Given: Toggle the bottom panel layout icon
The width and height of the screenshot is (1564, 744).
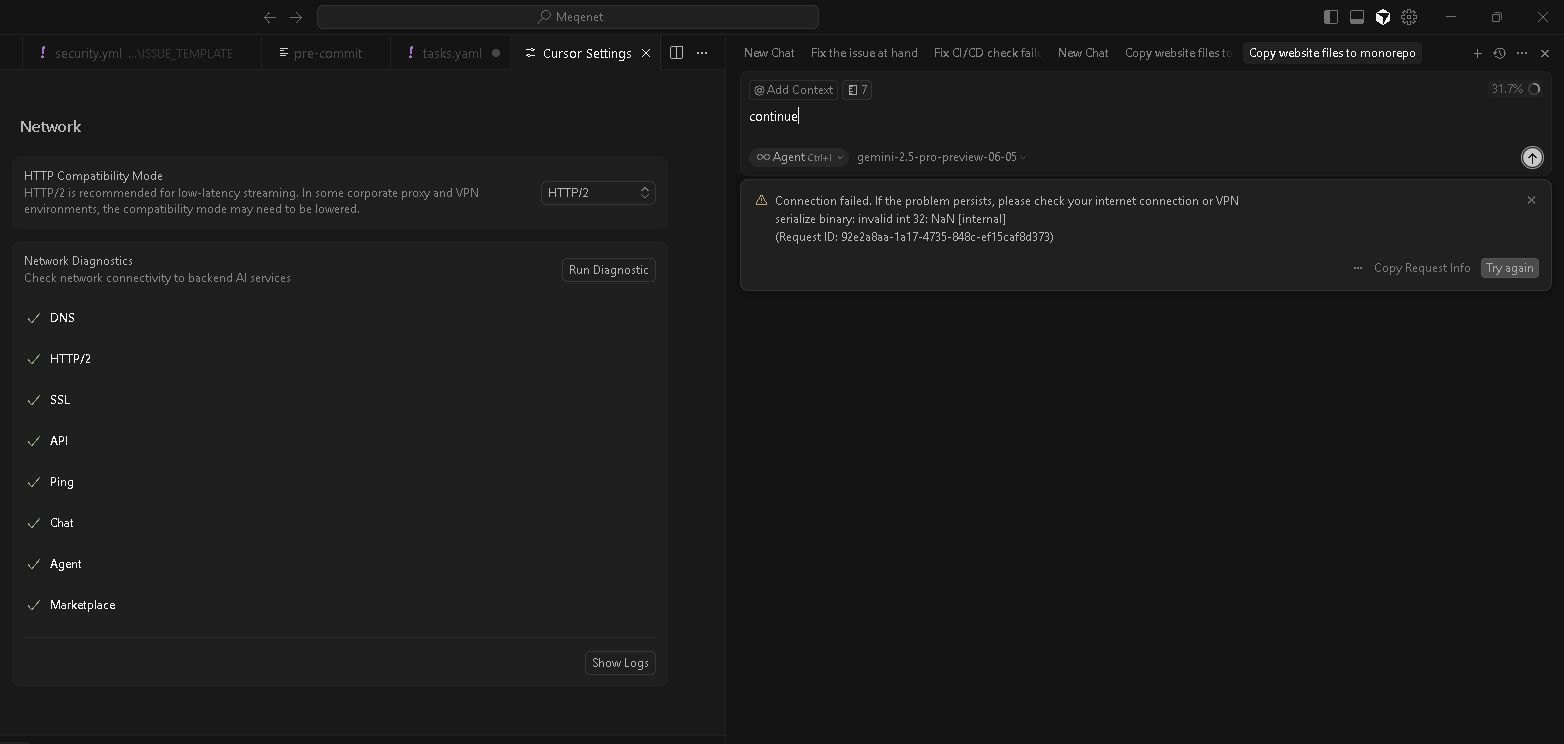Looking at the screenshot, I should tap(1356, 17).
